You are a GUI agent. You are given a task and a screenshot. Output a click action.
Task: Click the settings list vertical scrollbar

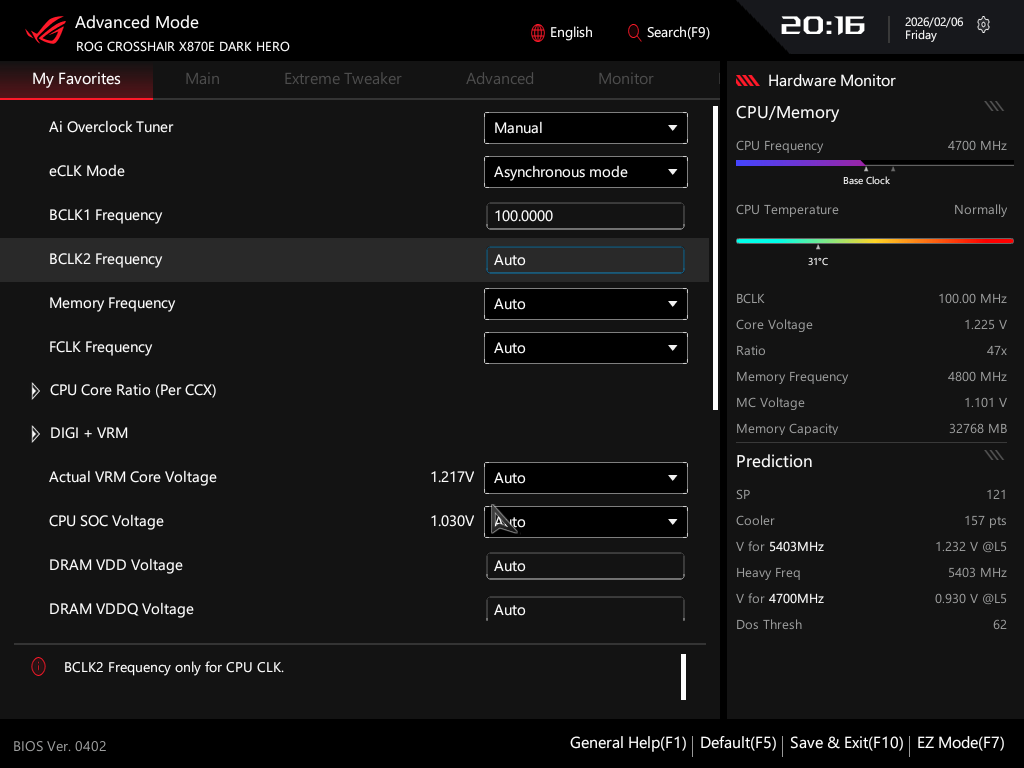[715, 258]
